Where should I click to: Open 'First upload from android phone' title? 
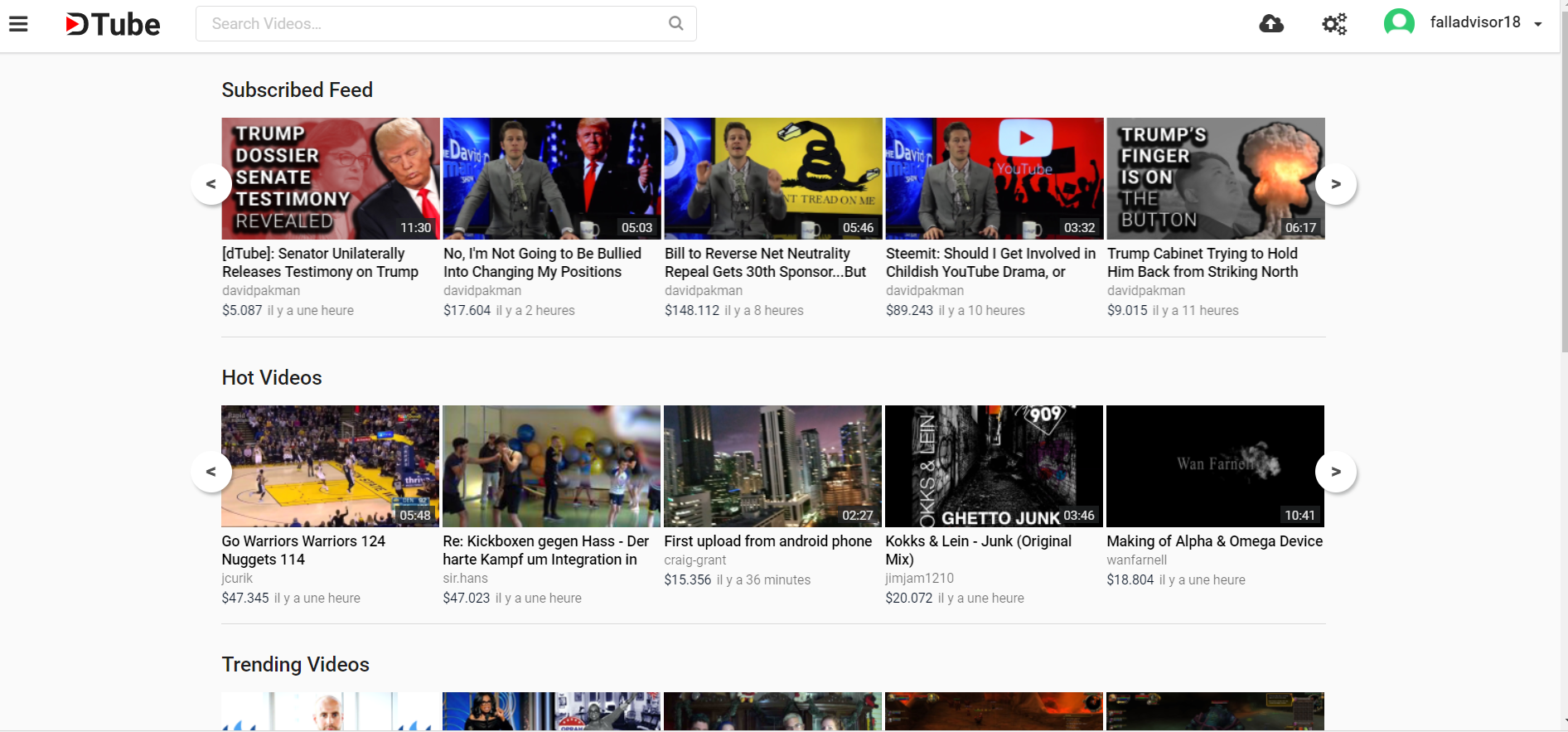(768, 541)
